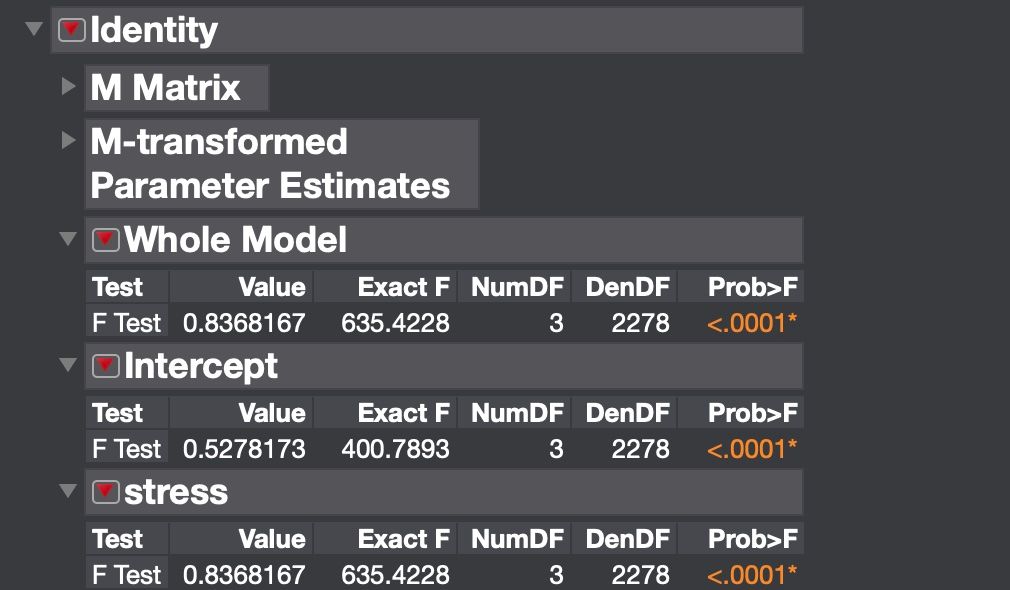Viewport: 1010px width, 590px height.
Task: Collapse the Intercept section
Action: click(x=67, y=366)
